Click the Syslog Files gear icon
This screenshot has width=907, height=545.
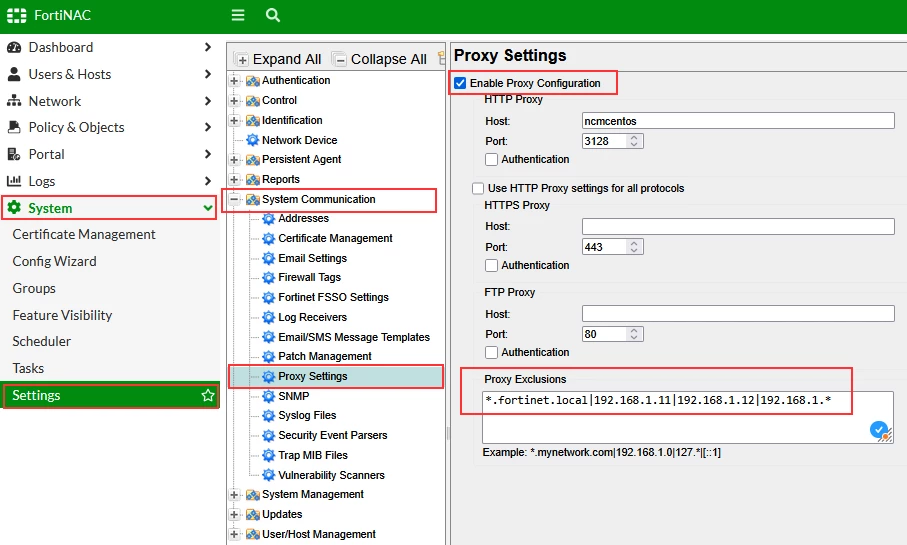pyautogui.click(x=268, y=416)
